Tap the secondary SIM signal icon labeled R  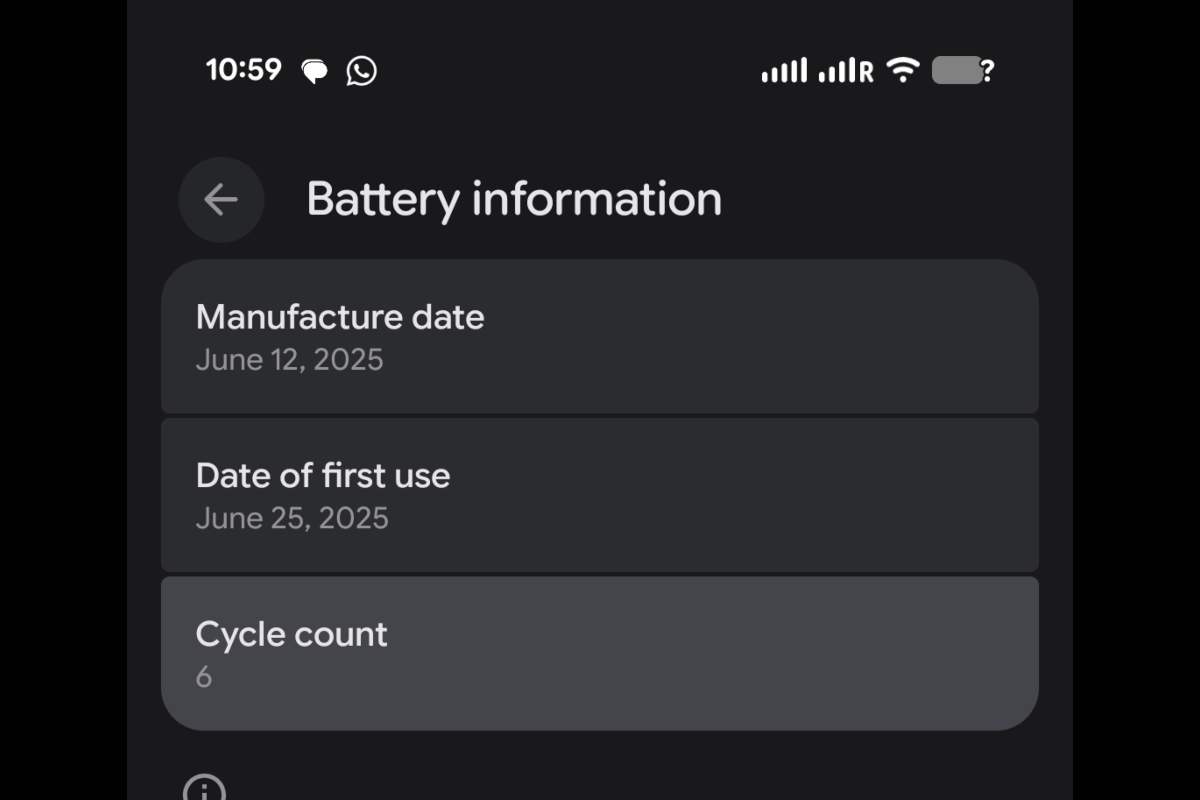pyautogui.click(x=845, y=70)
